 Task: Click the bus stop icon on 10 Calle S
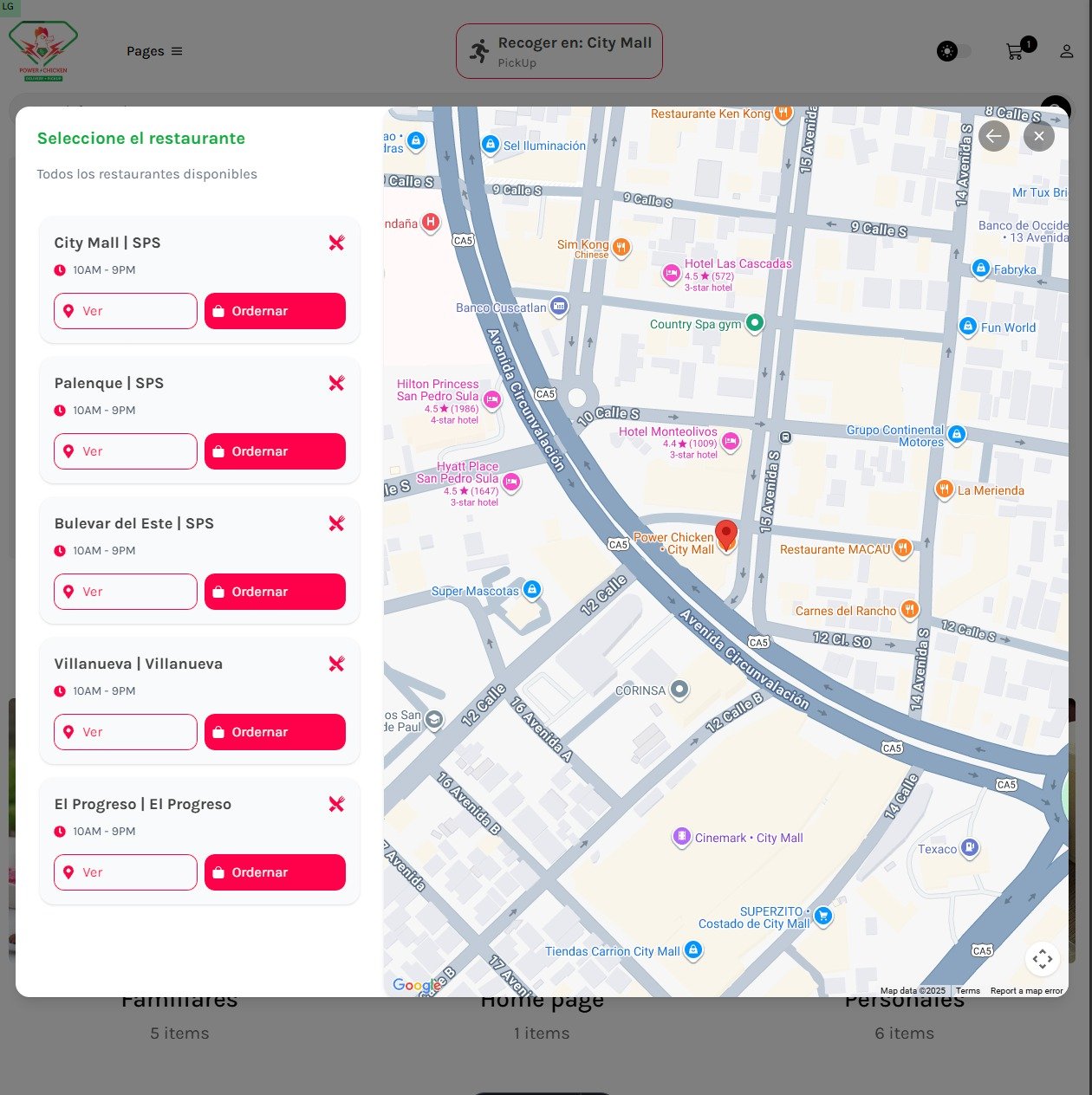coord(785,437)
